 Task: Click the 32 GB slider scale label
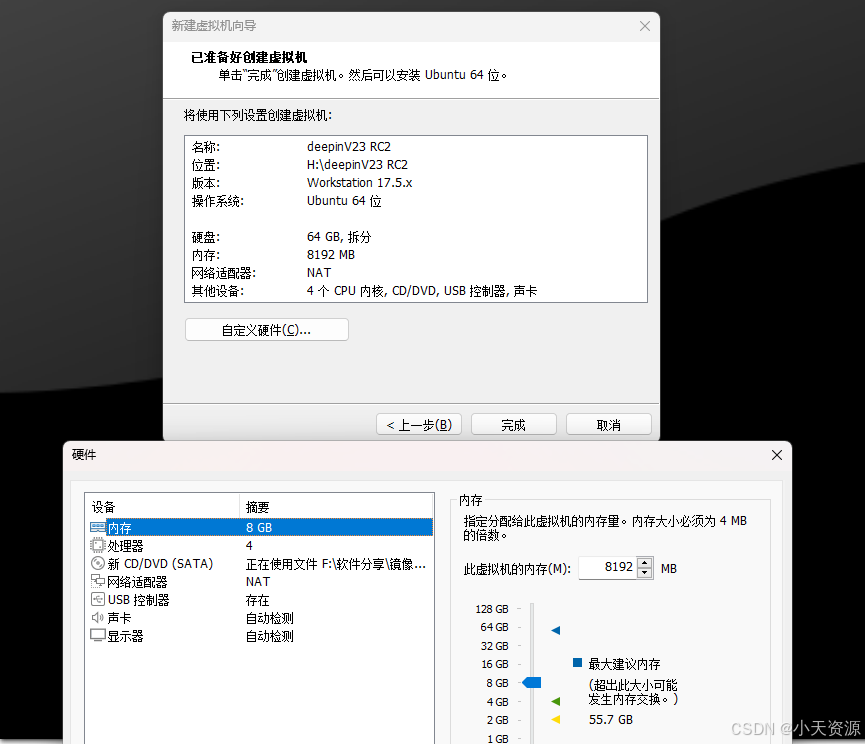(x=494, y=646)
